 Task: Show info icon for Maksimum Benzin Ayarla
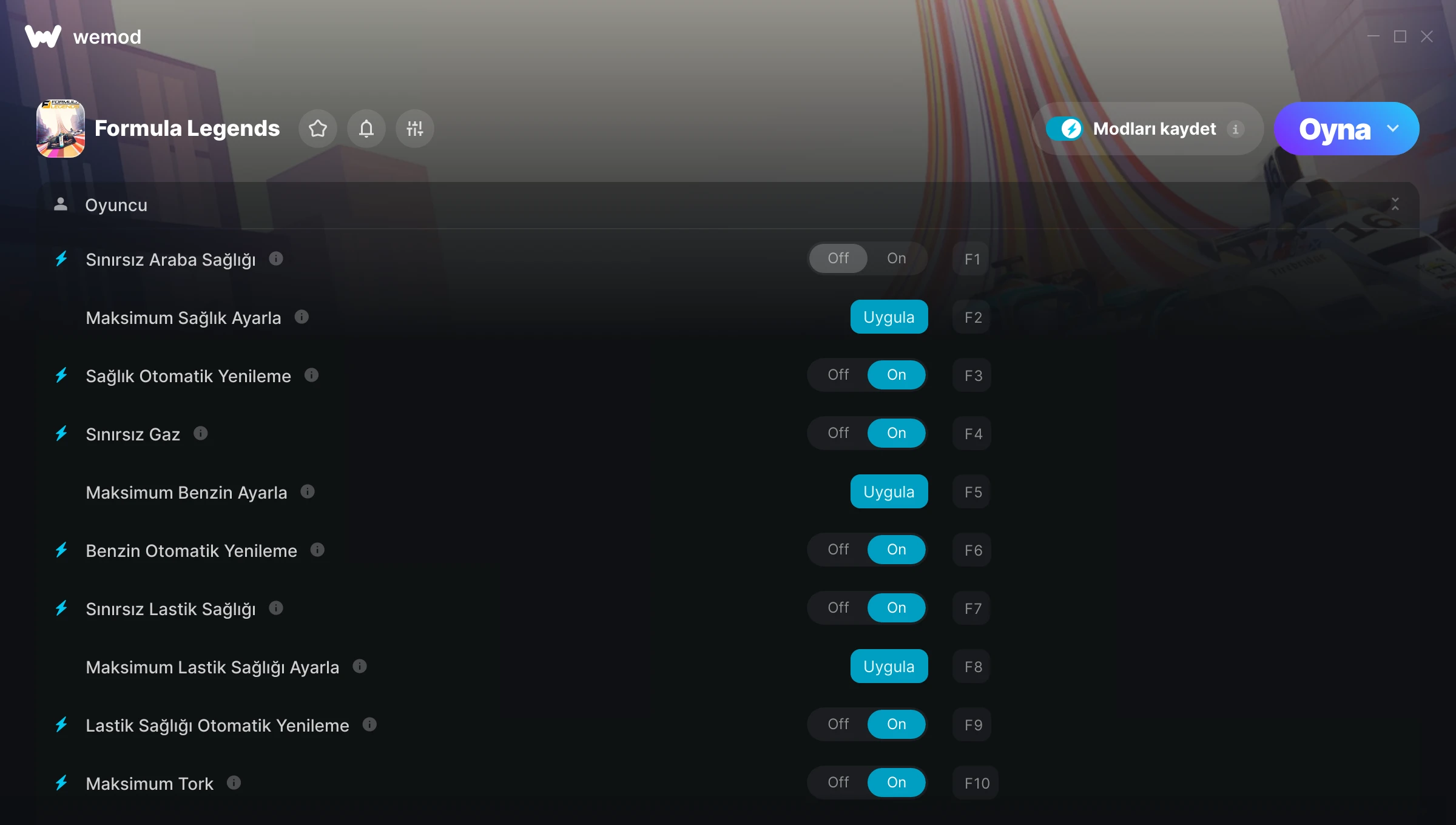pos(308,492)
